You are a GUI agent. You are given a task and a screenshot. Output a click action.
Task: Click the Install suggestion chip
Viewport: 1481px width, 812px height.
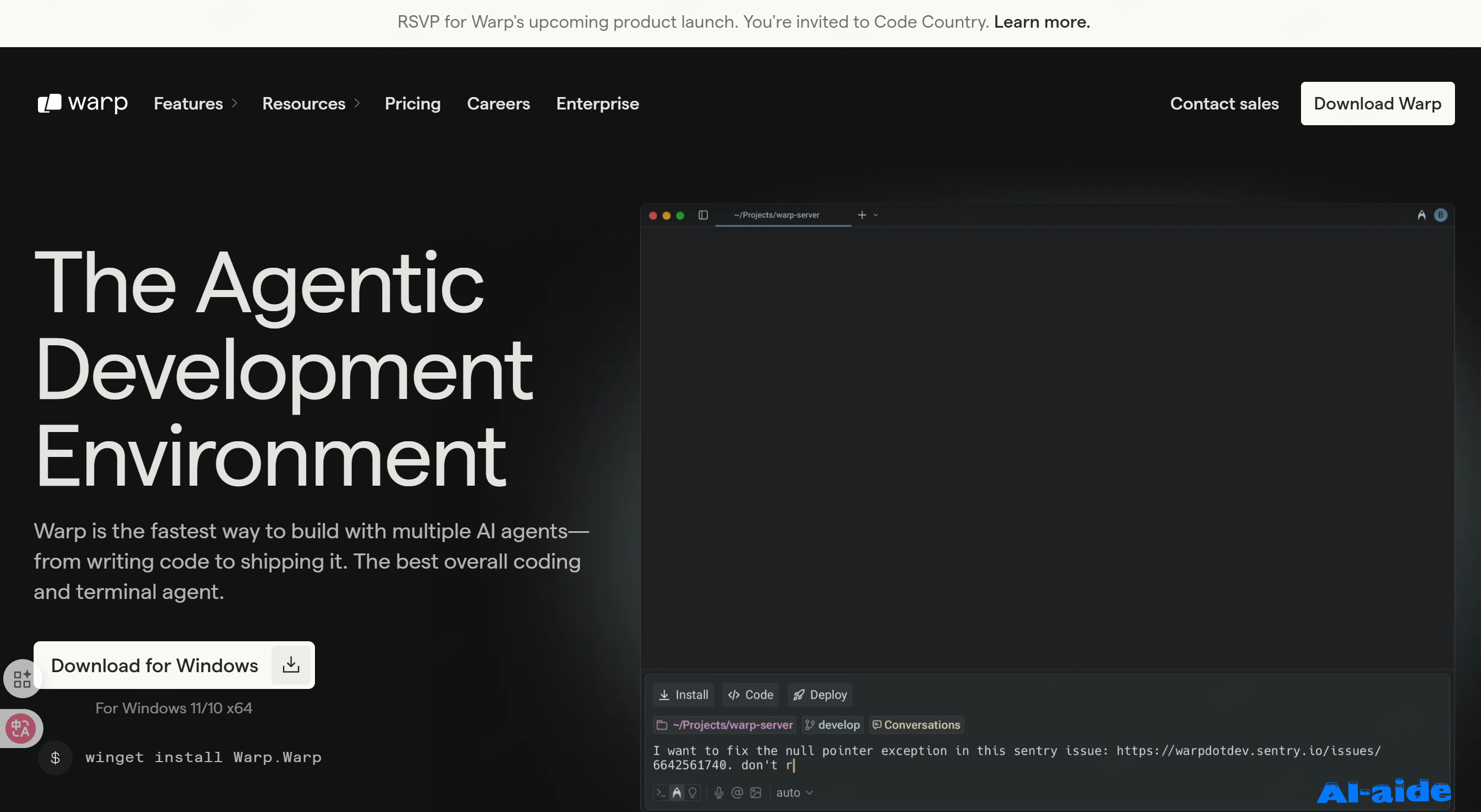[683, 695]
